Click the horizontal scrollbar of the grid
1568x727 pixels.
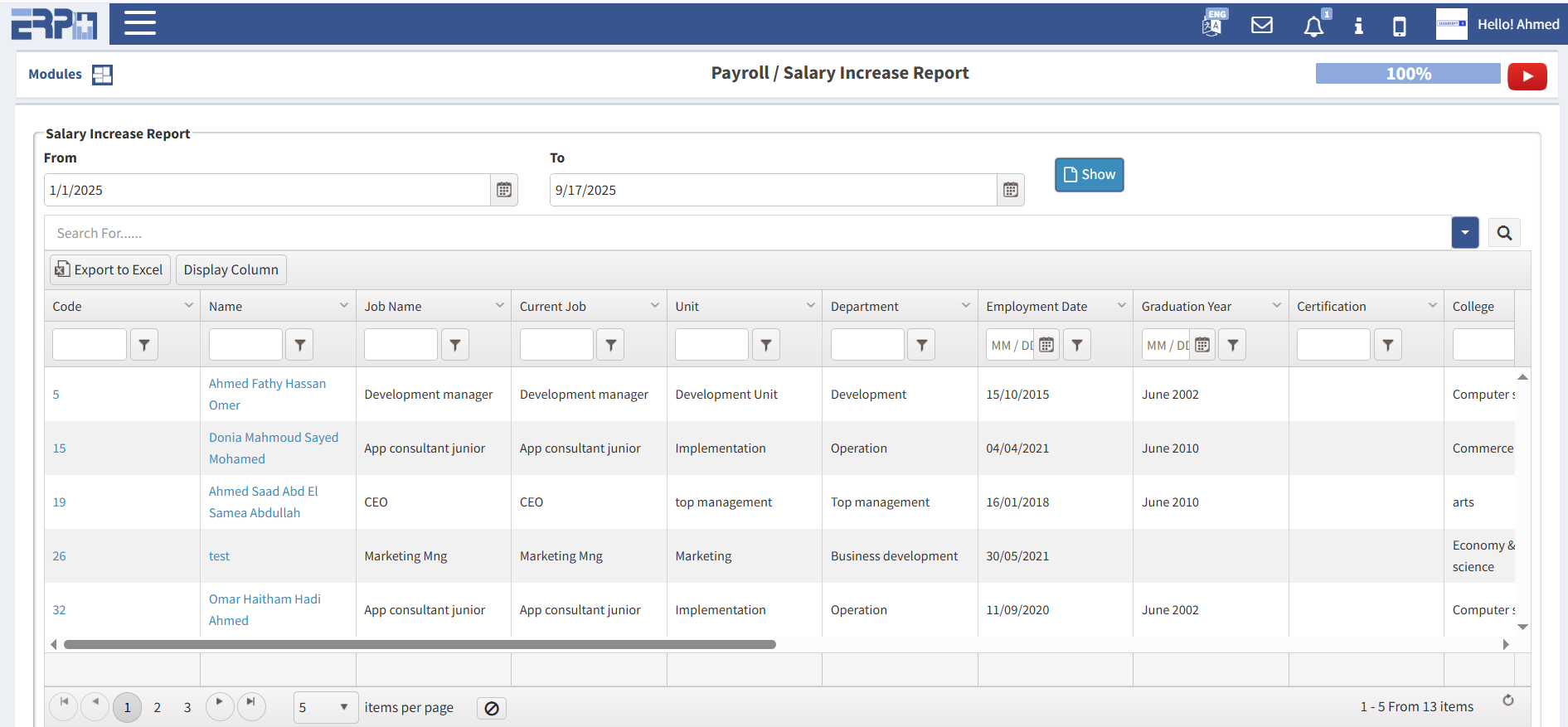coord(420,644)
